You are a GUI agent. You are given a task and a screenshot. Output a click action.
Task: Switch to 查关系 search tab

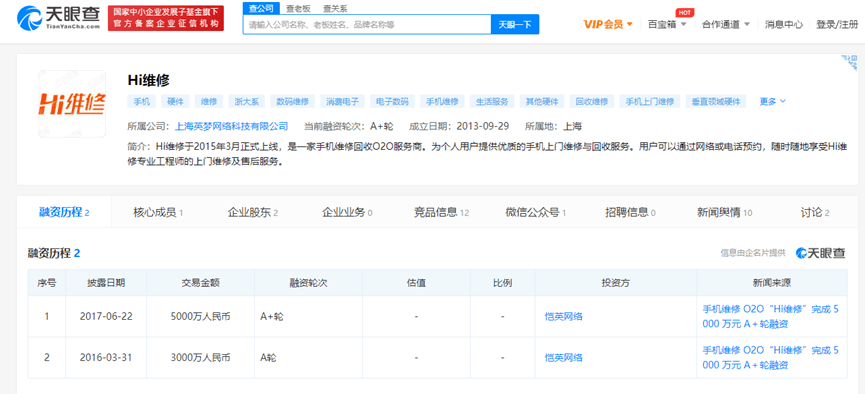pyautogui.click(x=335, y=8)
